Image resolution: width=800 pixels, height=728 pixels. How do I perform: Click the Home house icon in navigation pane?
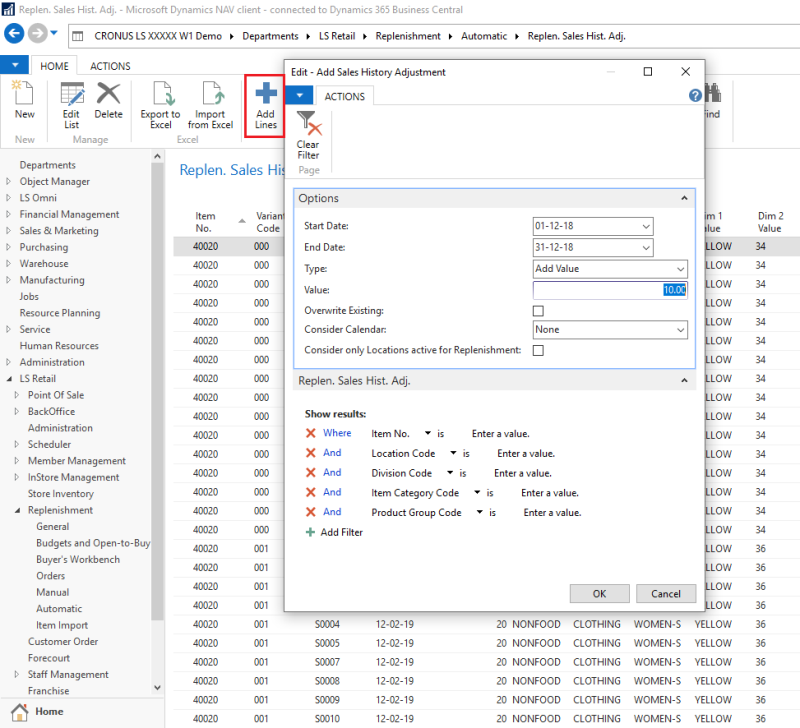click(x=20, y=712)
